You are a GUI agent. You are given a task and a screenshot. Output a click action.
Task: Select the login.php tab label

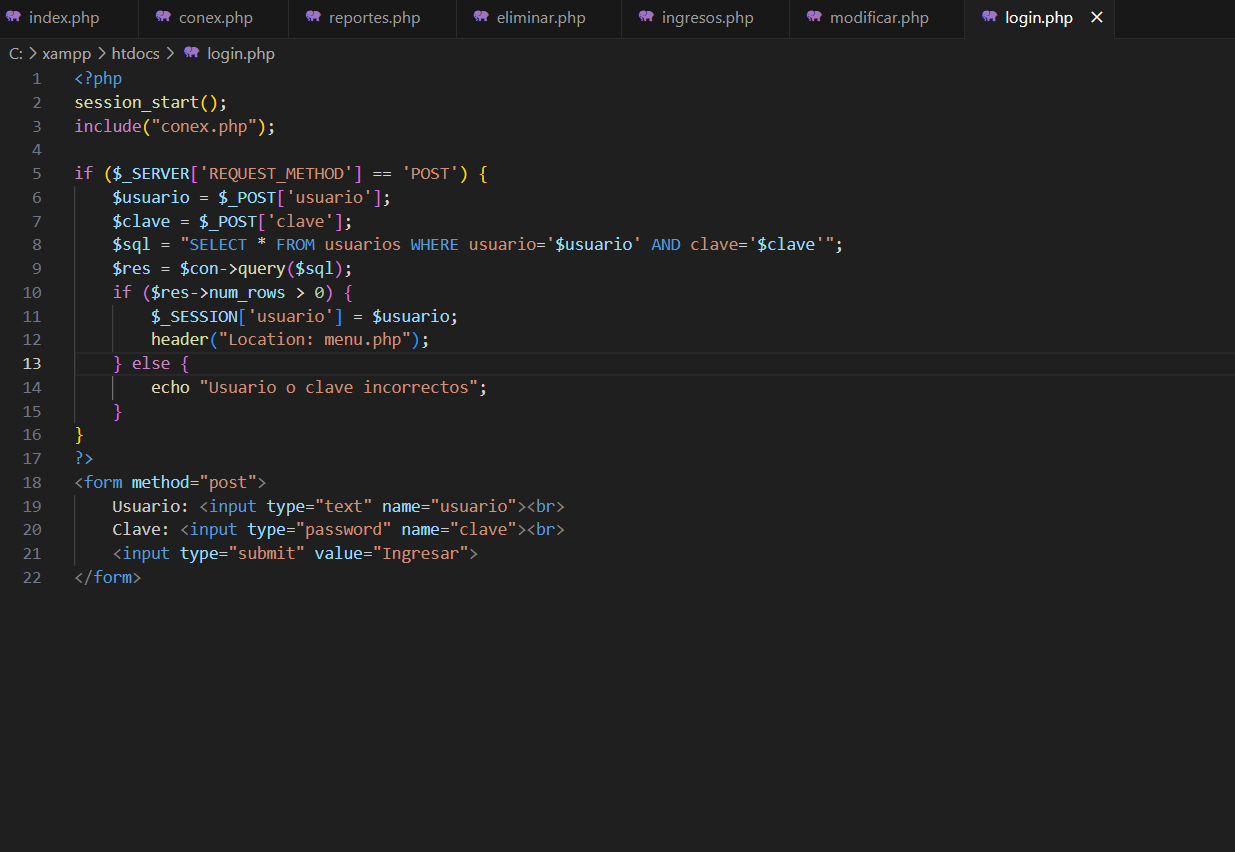click(1038, 18)
